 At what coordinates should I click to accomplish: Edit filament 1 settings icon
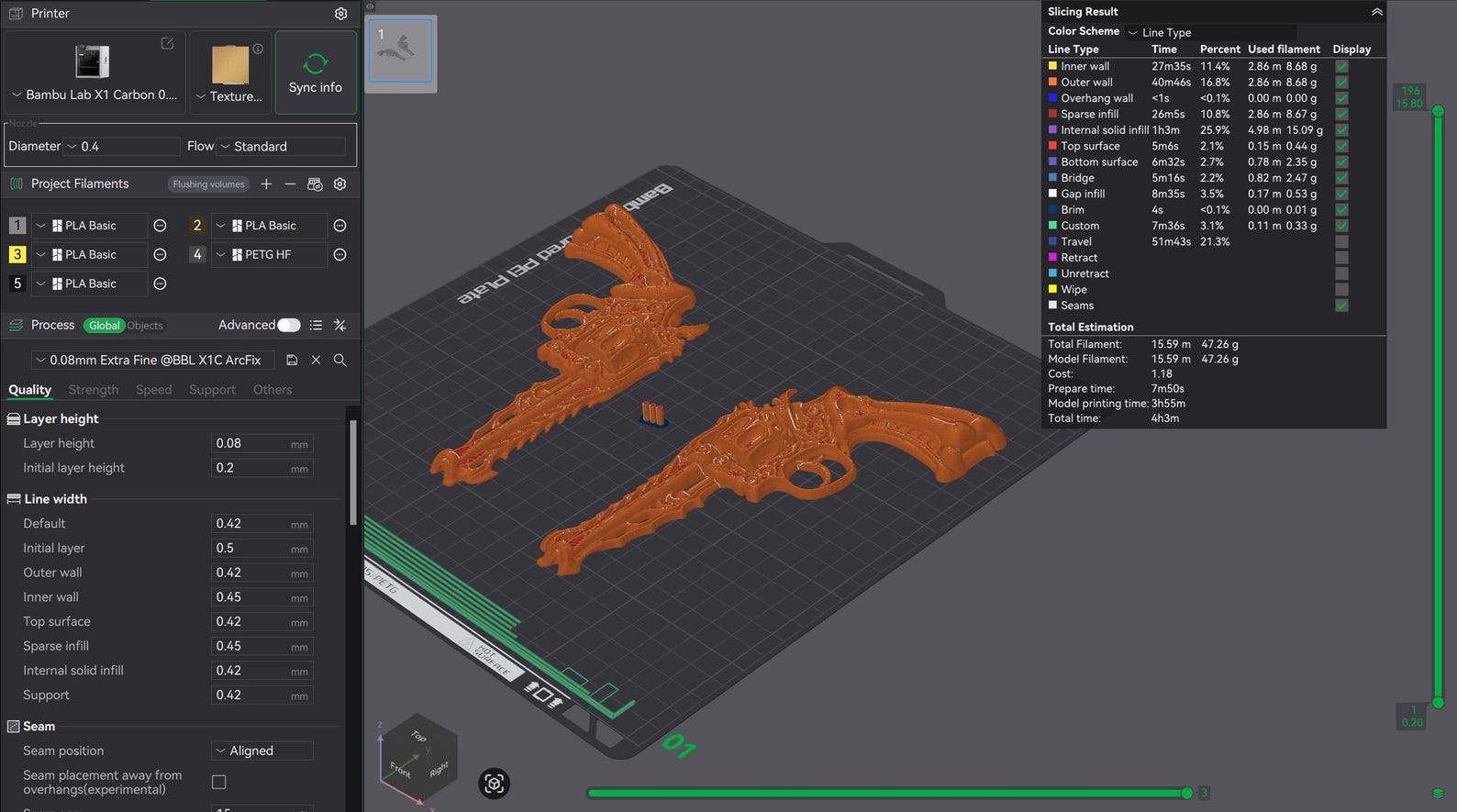[160, 226]
